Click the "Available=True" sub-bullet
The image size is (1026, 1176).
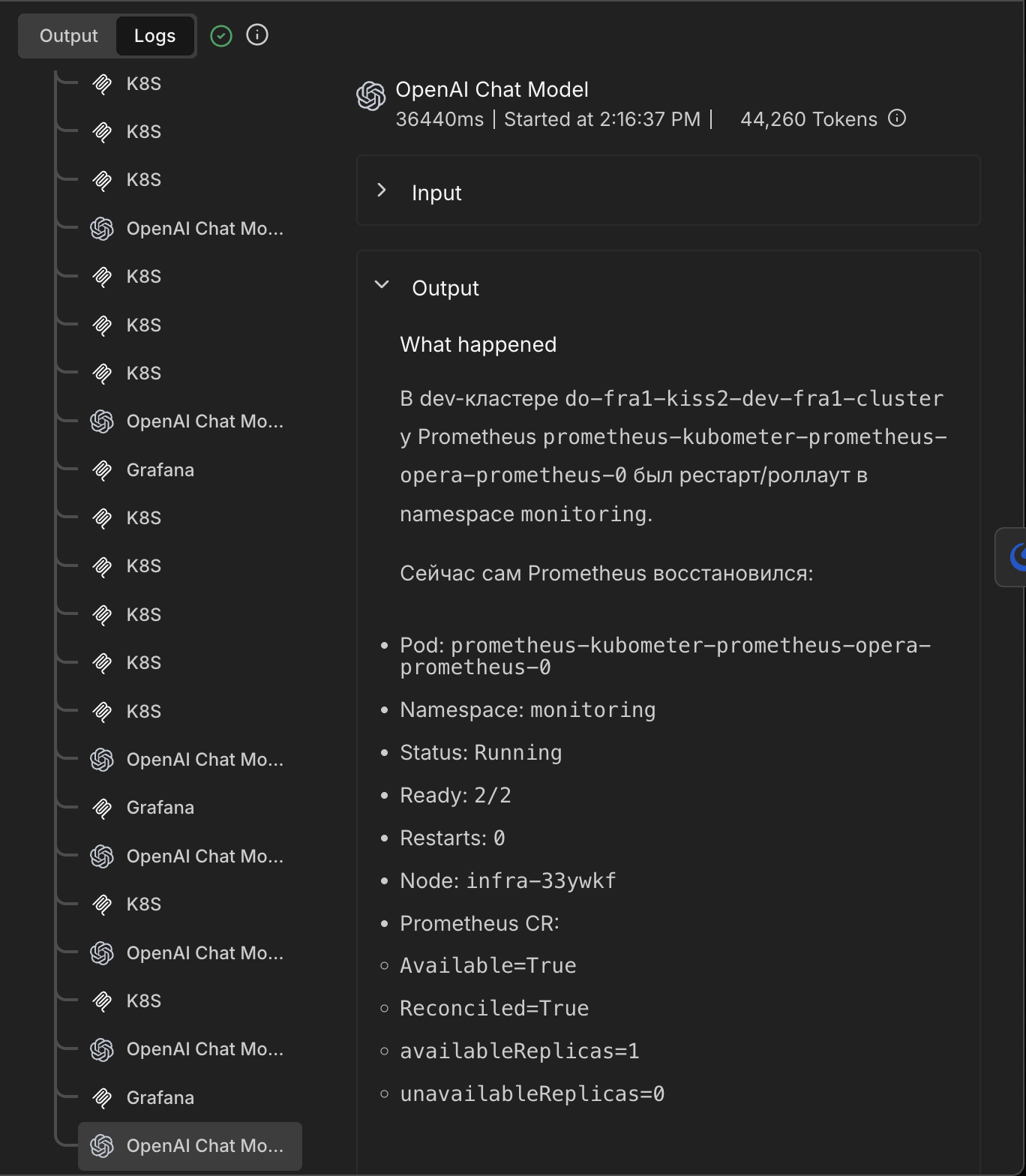[488, 966]
